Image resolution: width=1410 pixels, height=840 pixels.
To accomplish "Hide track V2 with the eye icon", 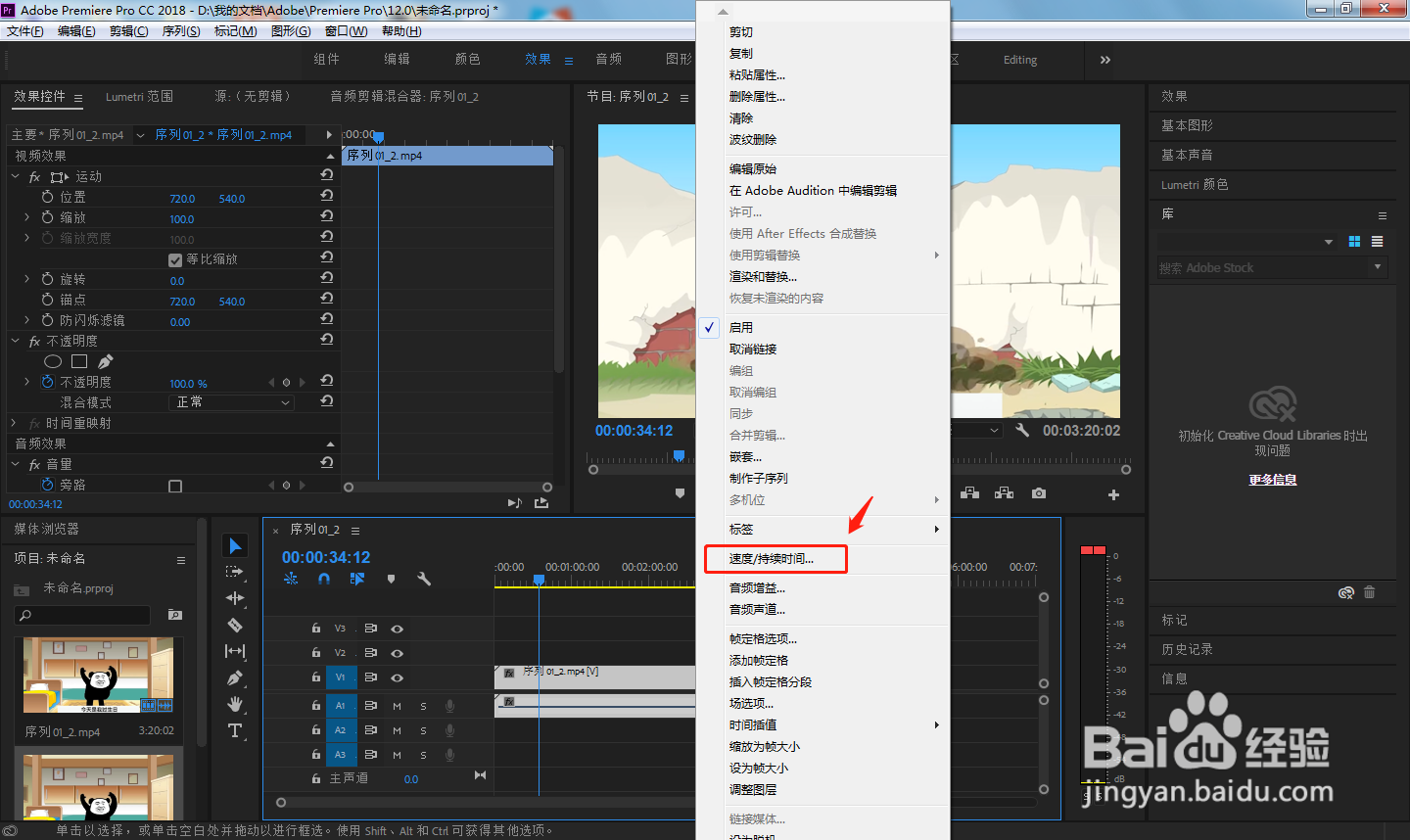I will 397,653.
